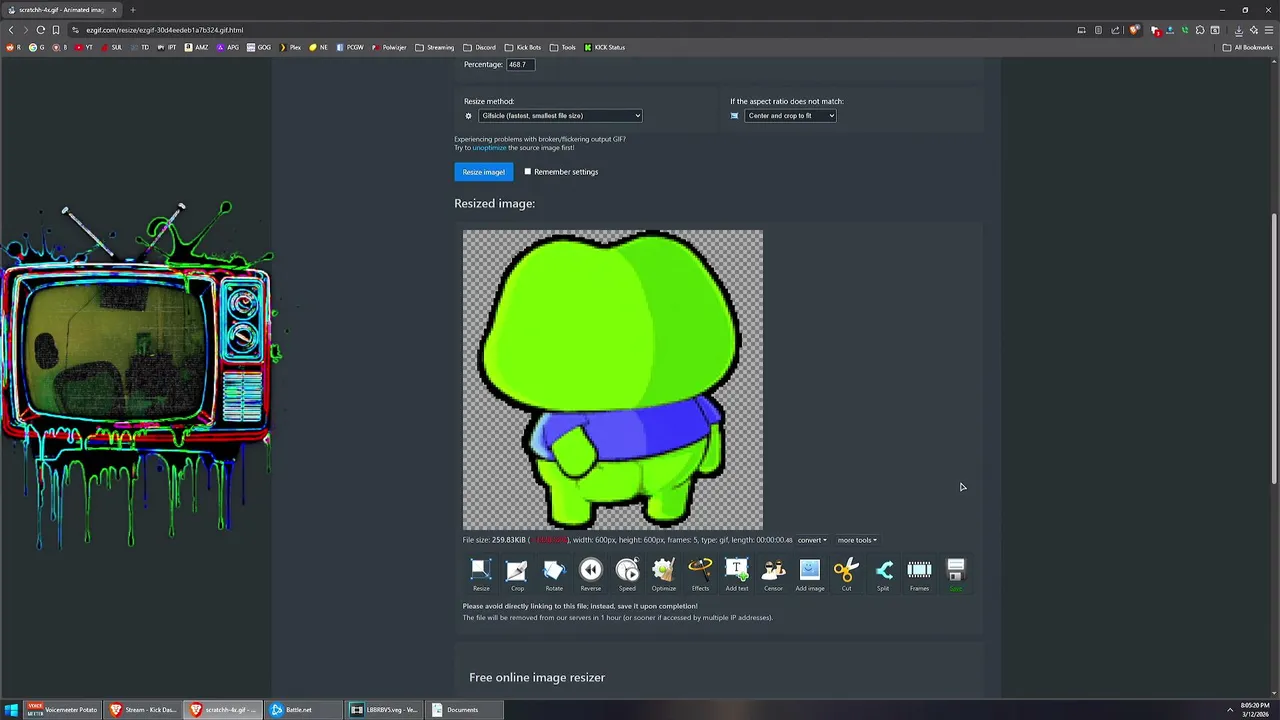
Task: Click the browser back arrow
Action: (x=11, y=30)
